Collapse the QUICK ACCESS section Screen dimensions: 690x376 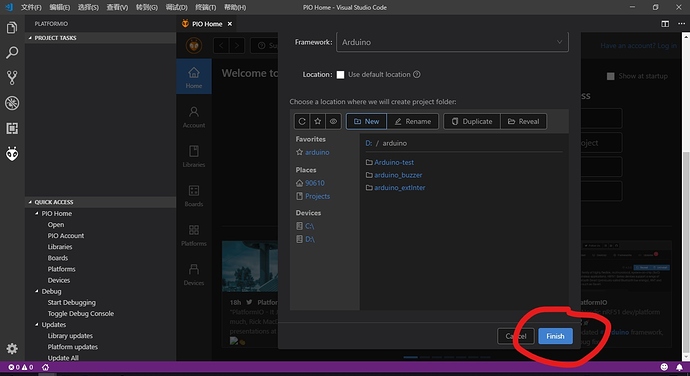100,202
